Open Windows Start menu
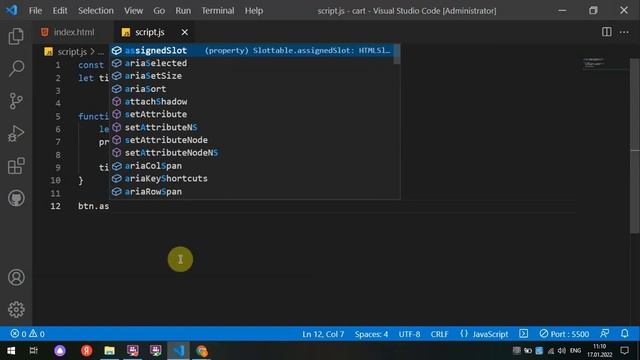The height and width of the screenshot is (360, 640). click(x=11, y=351)
